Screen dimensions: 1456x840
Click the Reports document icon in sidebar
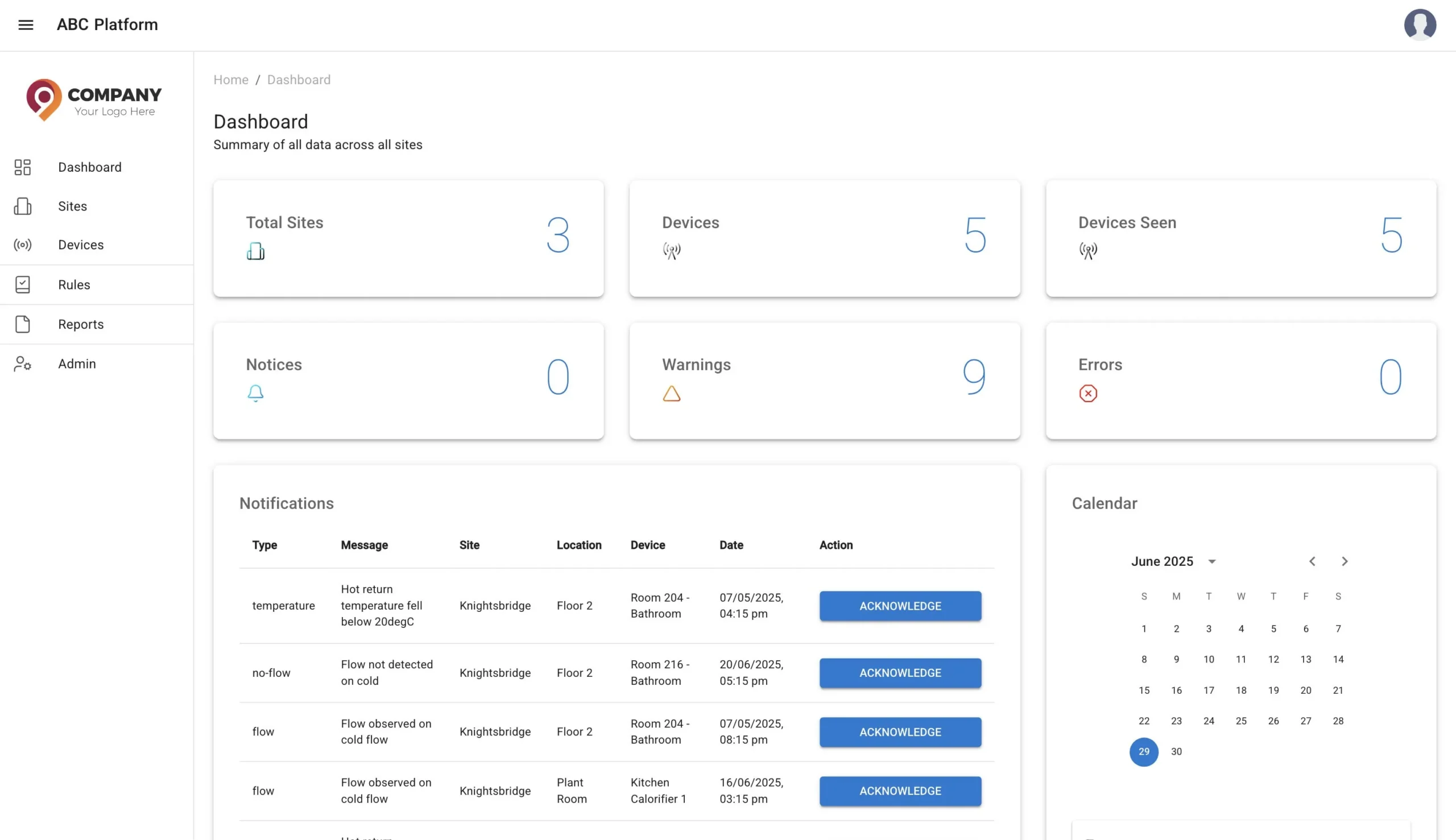[x=23, y=324]
